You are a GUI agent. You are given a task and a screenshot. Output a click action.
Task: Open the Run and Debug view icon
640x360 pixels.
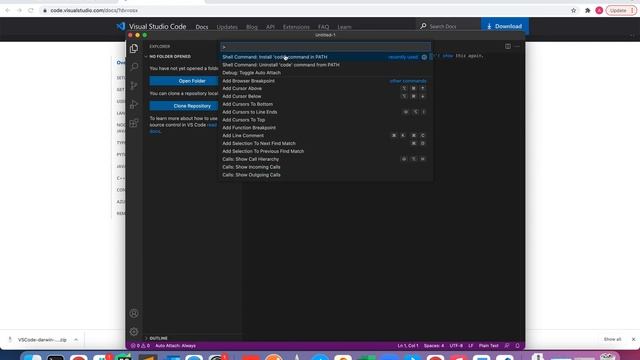click(x=134, y=104)
